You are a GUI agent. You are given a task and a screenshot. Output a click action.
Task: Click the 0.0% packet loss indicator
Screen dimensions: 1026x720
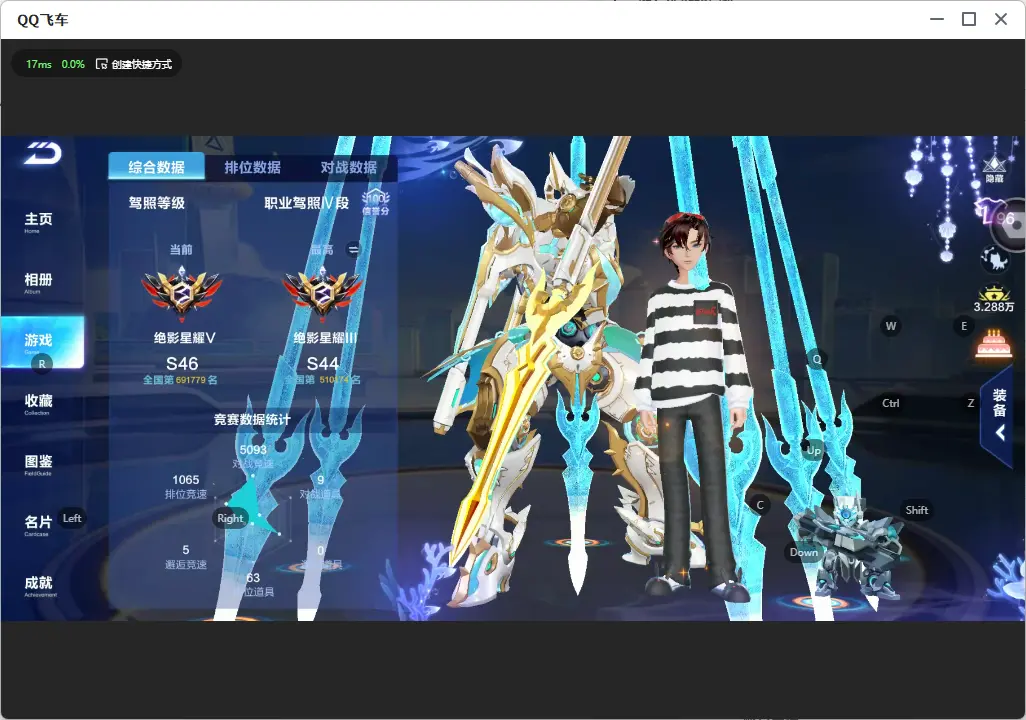[x=73, y=64]
